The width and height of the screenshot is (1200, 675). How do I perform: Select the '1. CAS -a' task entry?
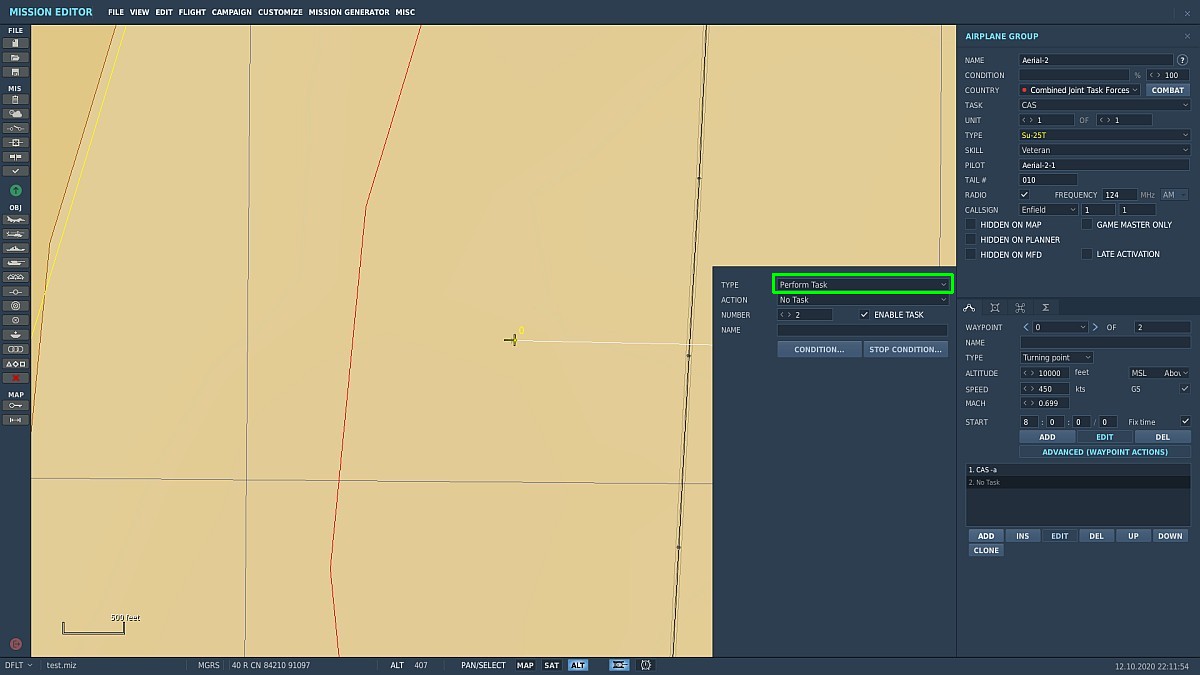pos(1077,469)
